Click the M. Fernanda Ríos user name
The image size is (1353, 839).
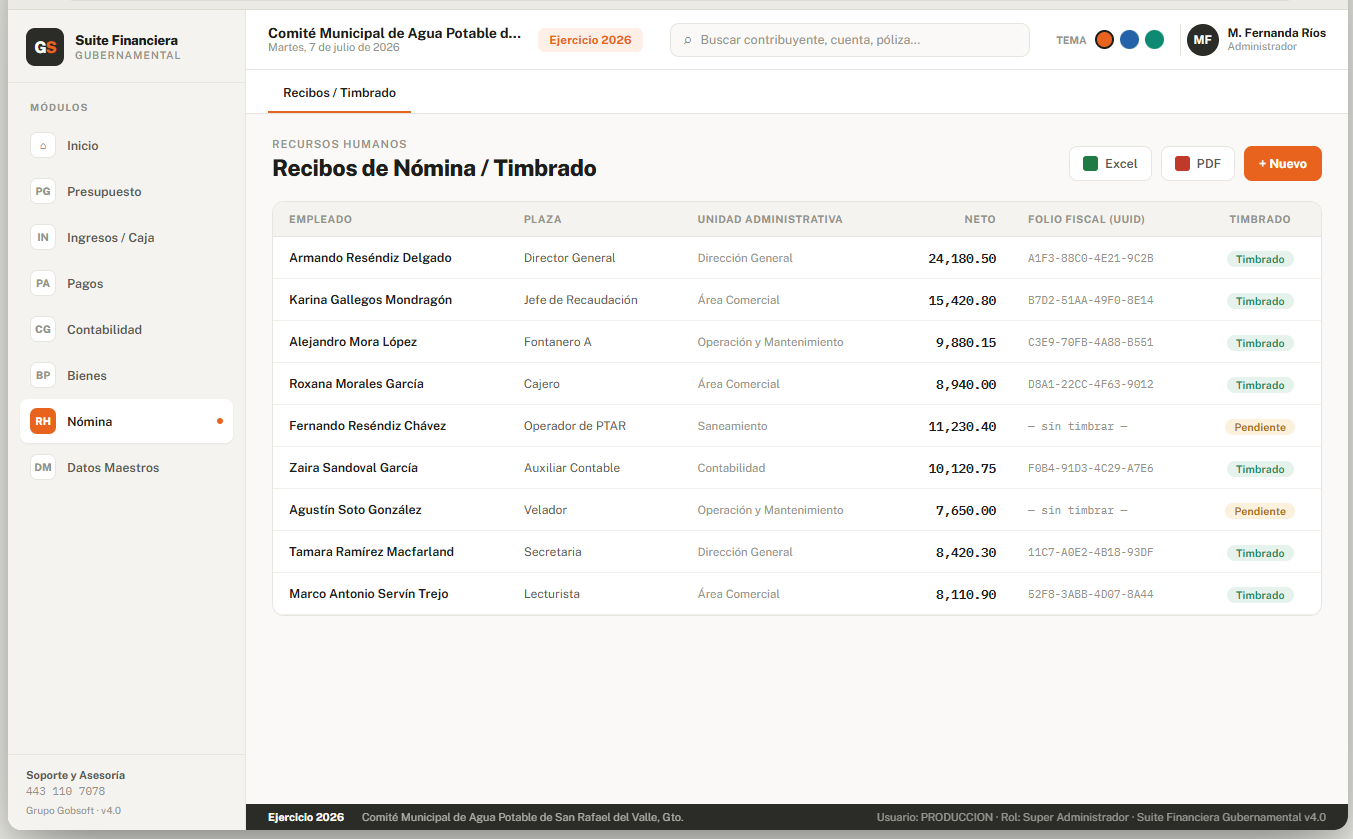tap(1277, 33)
